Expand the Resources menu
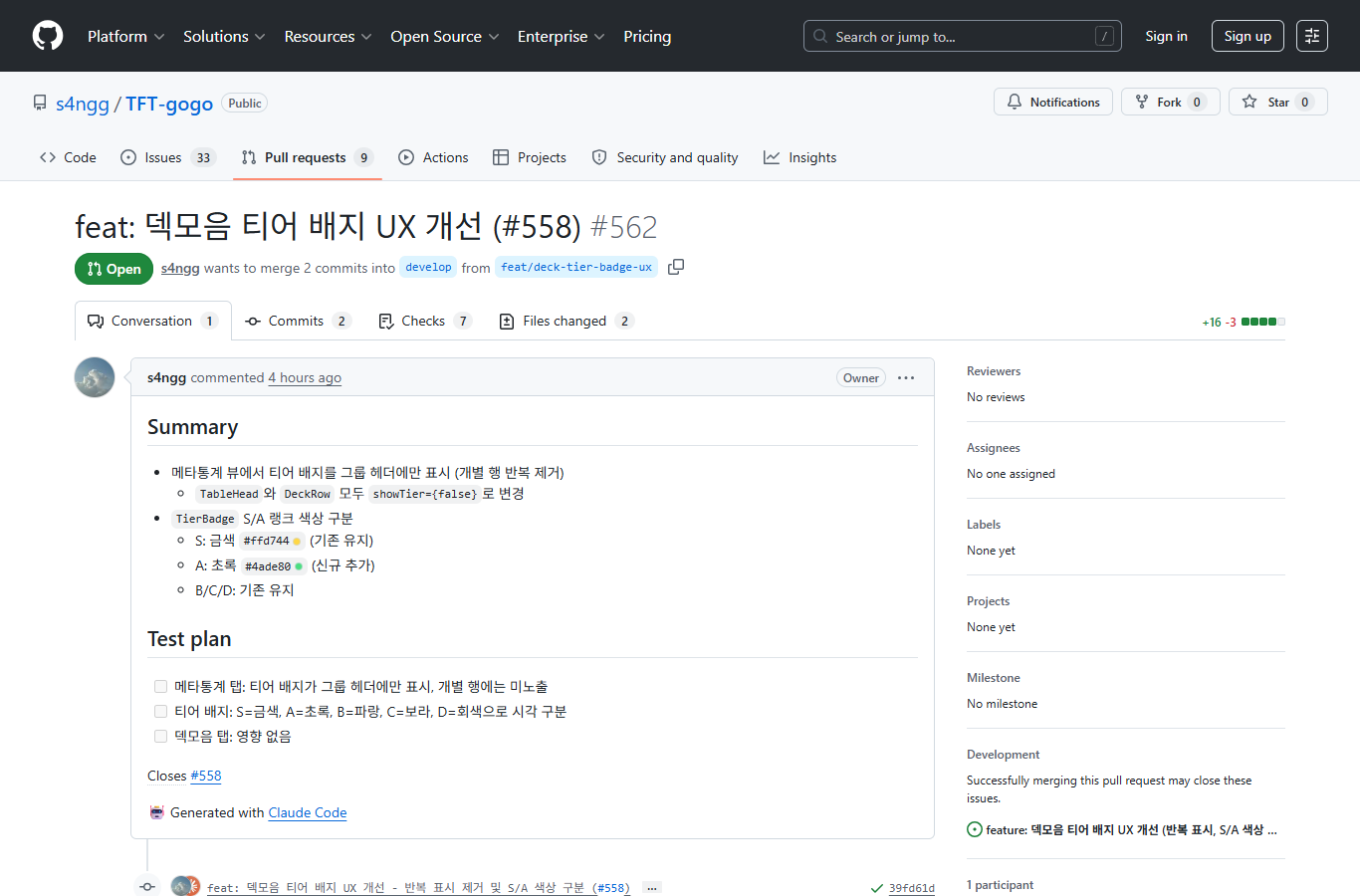This screenshot has height=896, width=1360. (x=328, y=36)
